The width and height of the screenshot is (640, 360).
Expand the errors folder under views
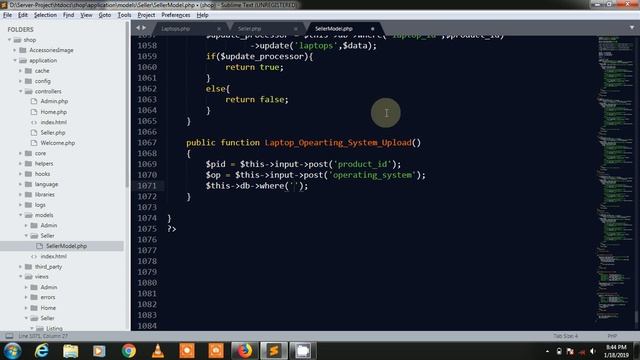(26, 297)
